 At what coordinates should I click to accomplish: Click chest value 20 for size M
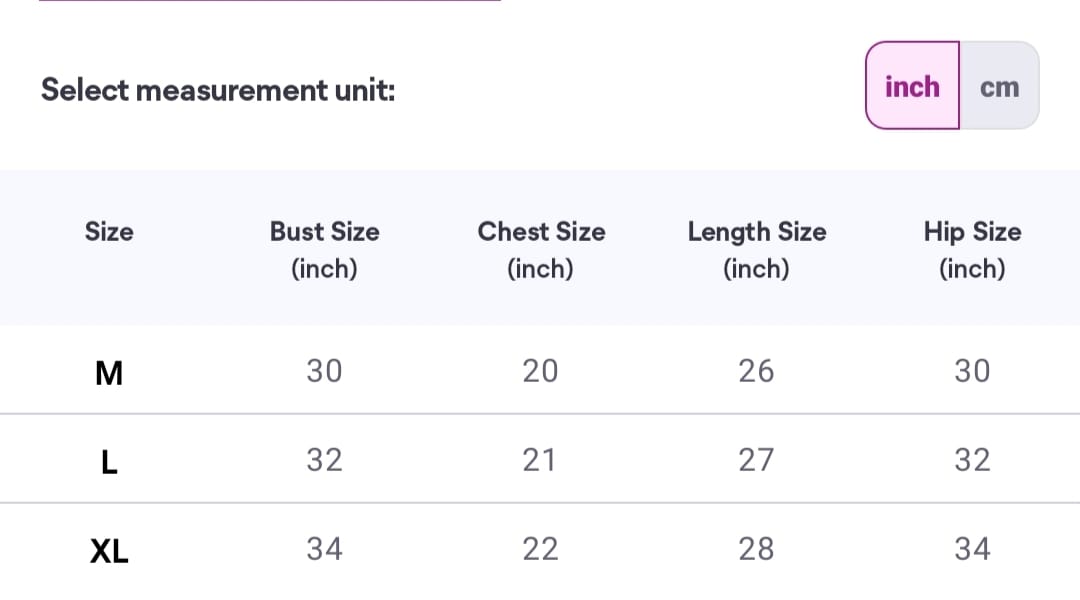[540, 371]
